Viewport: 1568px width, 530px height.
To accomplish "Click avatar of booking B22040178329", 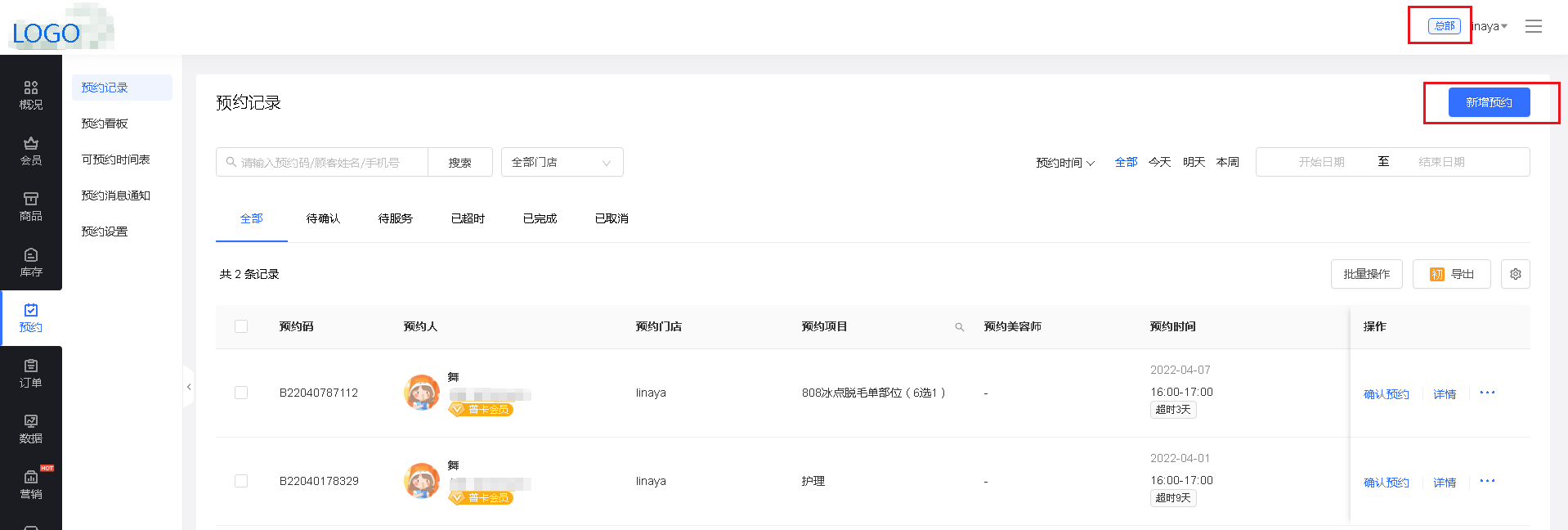I will pos(422,481).
